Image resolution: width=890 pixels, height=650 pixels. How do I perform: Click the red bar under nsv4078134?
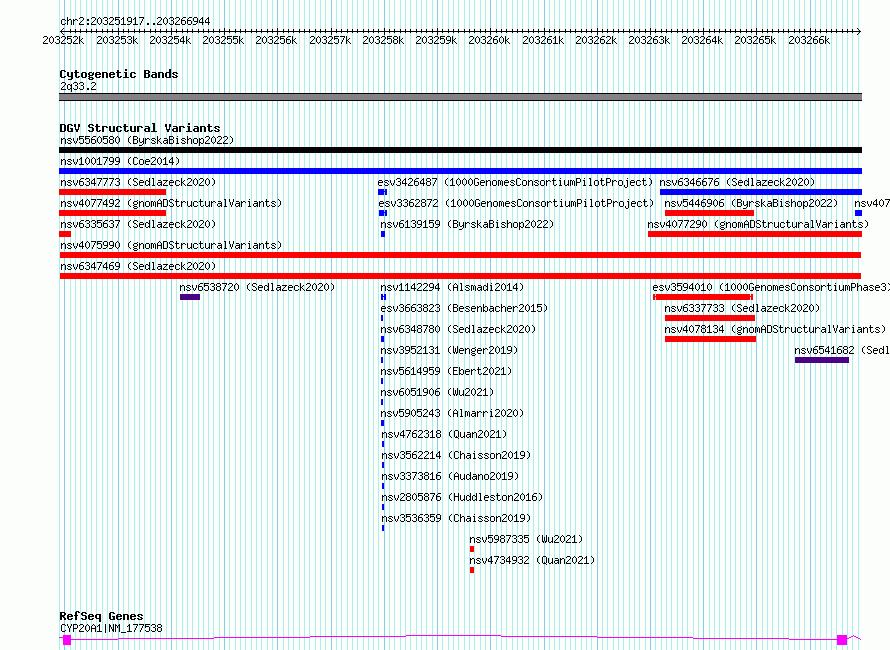[x=710, y=339]
